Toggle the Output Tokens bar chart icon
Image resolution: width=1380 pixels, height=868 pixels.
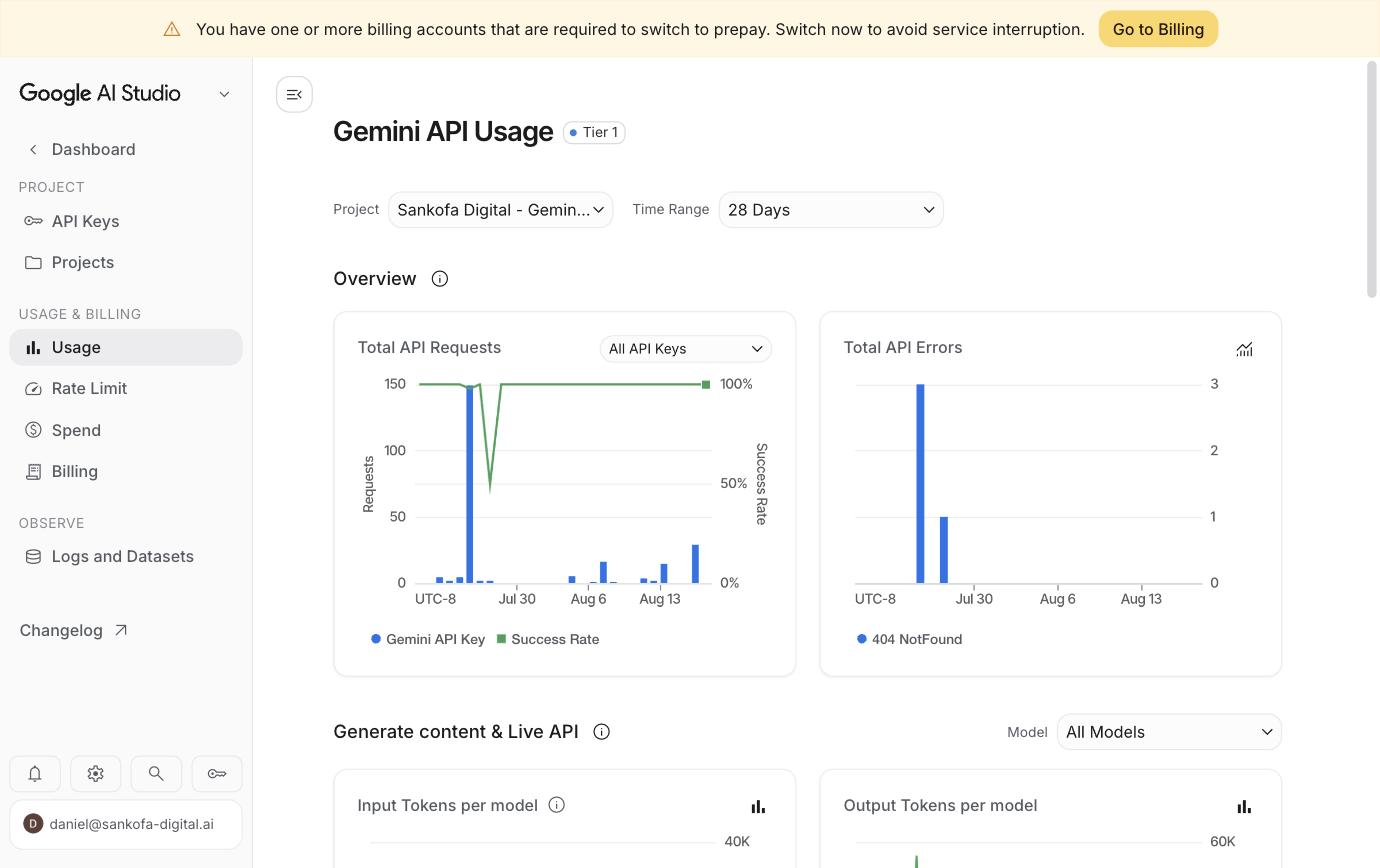[x=1244, y=806]
